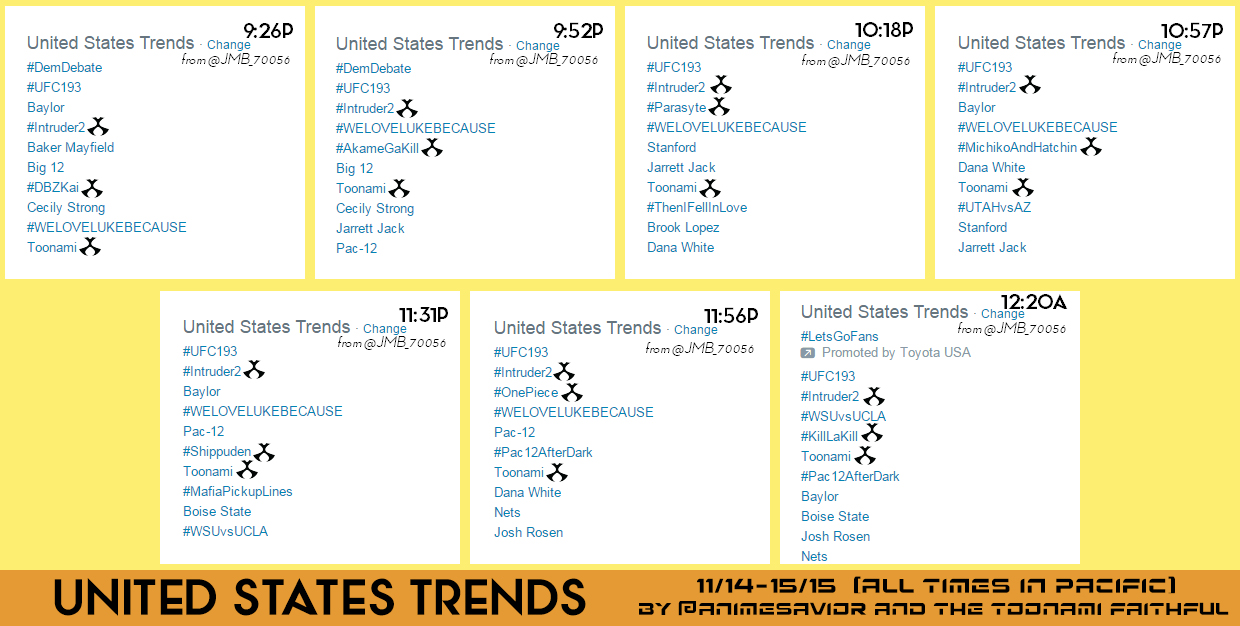Screen dimensions: 1240x626
Task: Open the #UTAHvsAZ trend
Action: [994, 207]
